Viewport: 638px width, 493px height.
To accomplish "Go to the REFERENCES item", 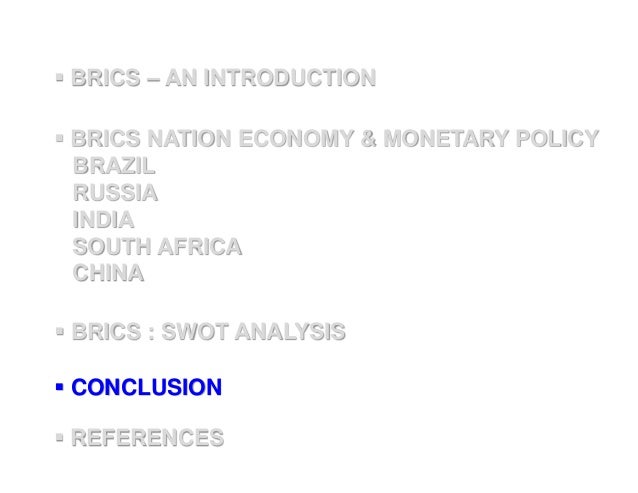I will click(x=147, y=438).
